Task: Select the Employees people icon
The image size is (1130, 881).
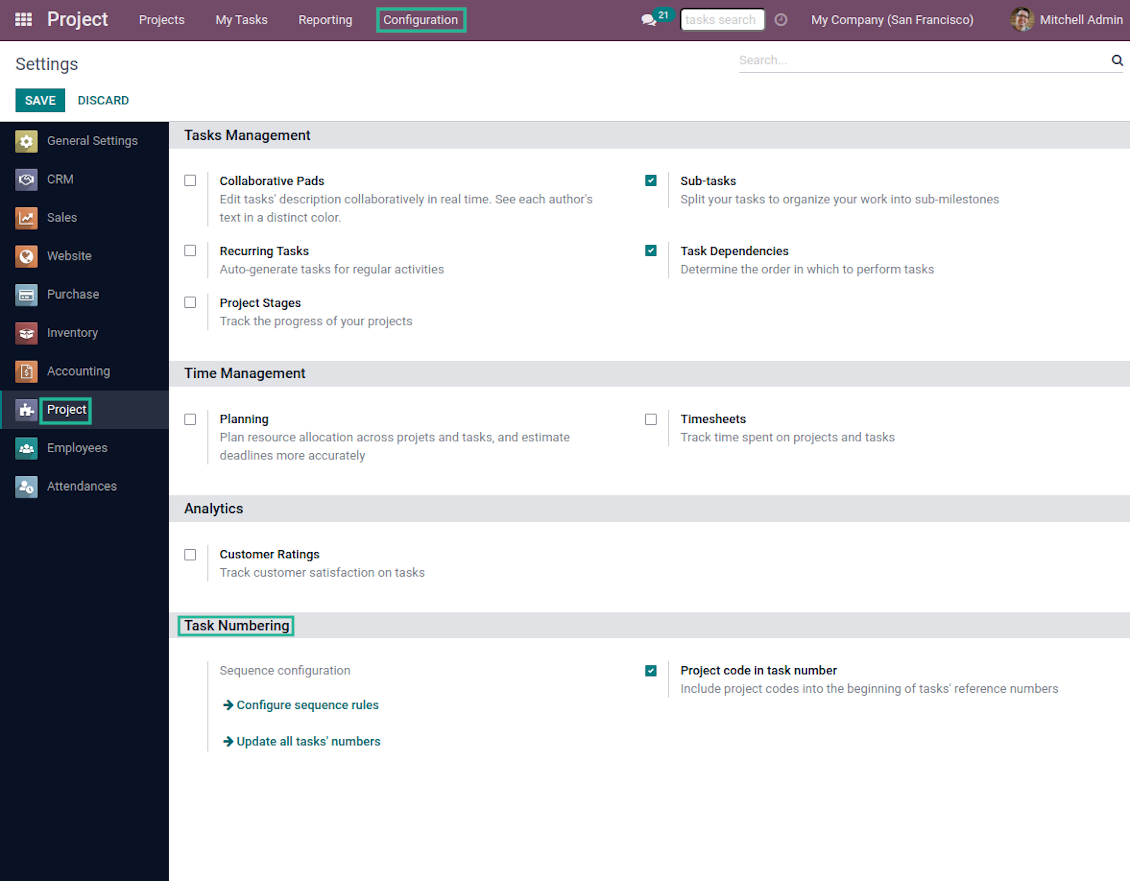Action: point(27,448)
